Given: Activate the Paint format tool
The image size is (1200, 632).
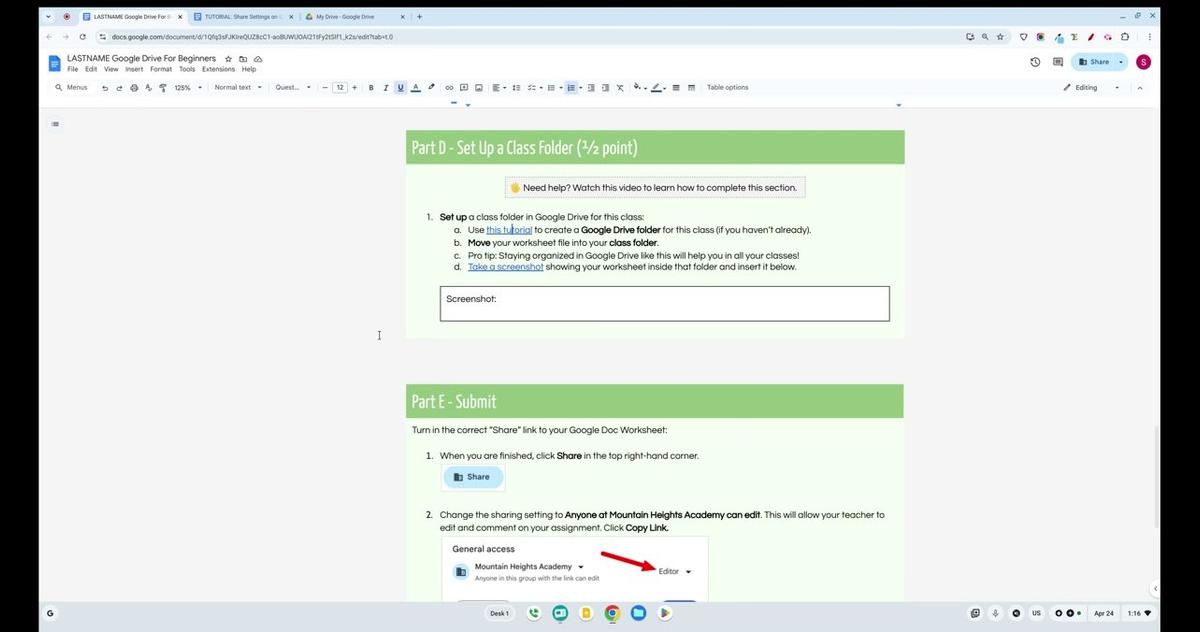Looking at the screenshot, I should pyautogui.click(x=163, y=87).
